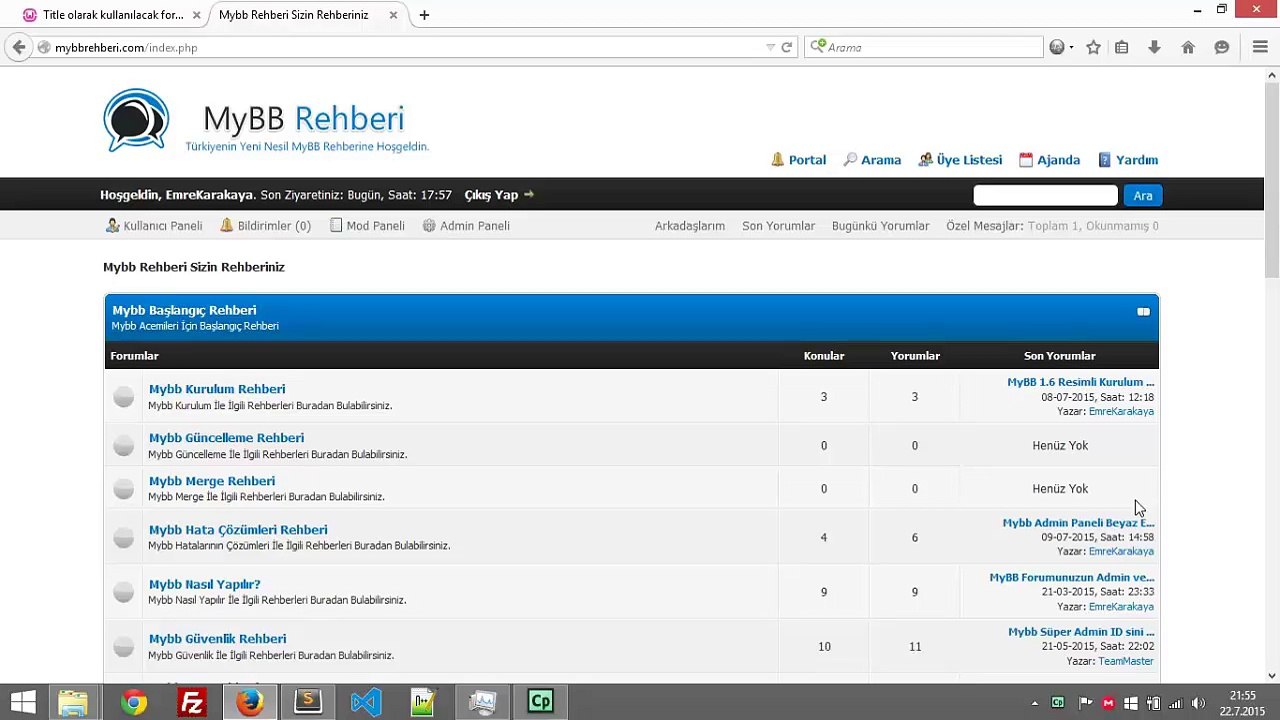The image size is (1280, 720).
Task: Open Arkadaşlarım friends link
Action: click(x=690, y=226)
